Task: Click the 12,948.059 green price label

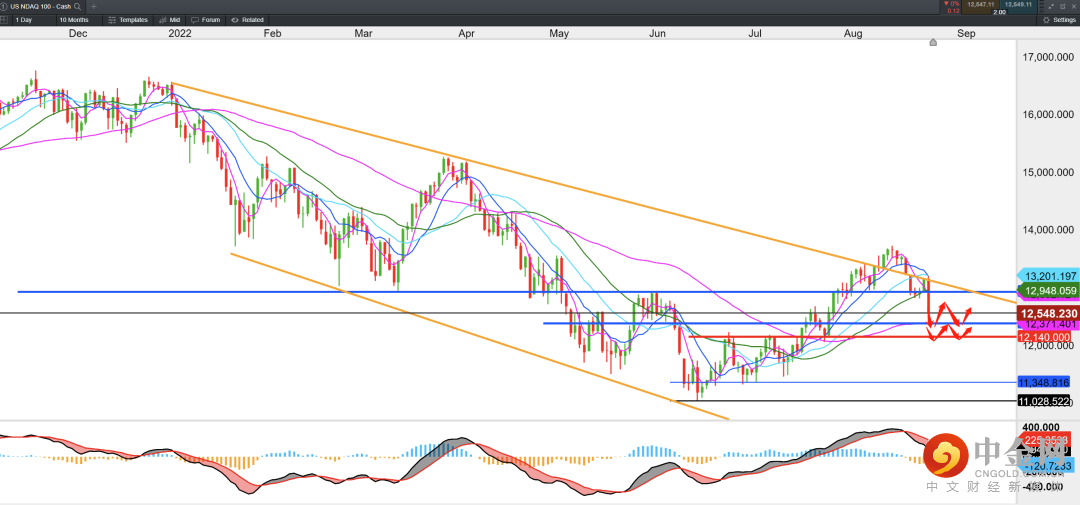Action: pos(1048,291)
